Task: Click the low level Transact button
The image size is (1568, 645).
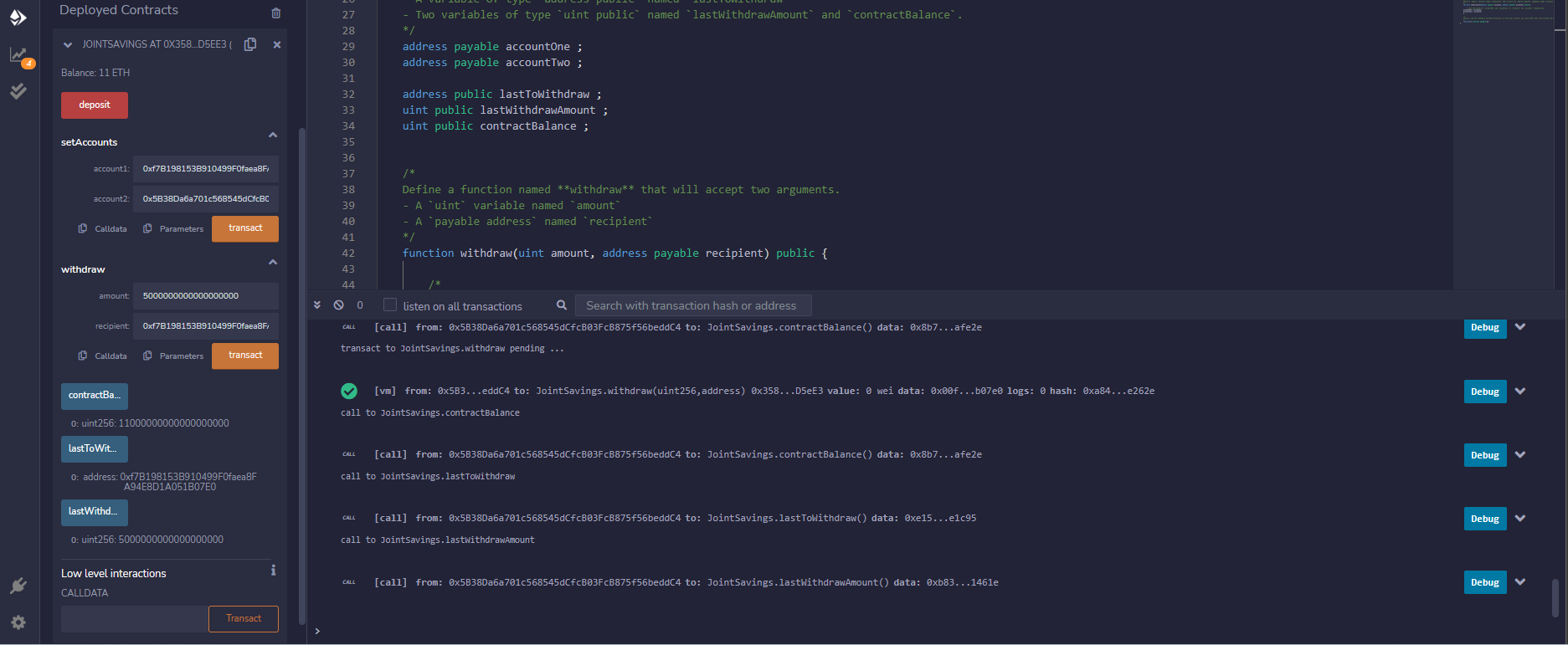Action: [244, 619]
